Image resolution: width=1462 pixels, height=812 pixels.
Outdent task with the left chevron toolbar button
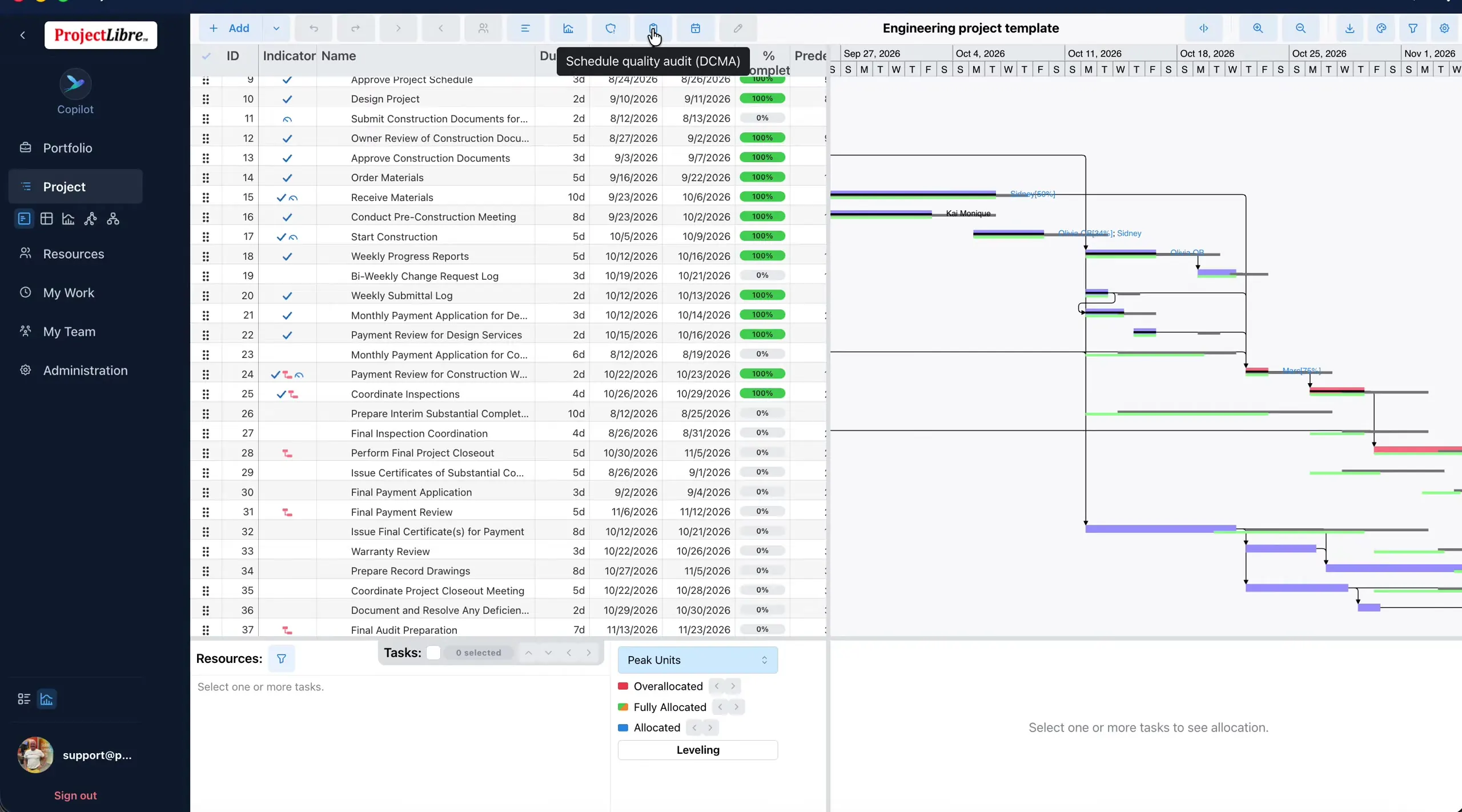(440, 28)
